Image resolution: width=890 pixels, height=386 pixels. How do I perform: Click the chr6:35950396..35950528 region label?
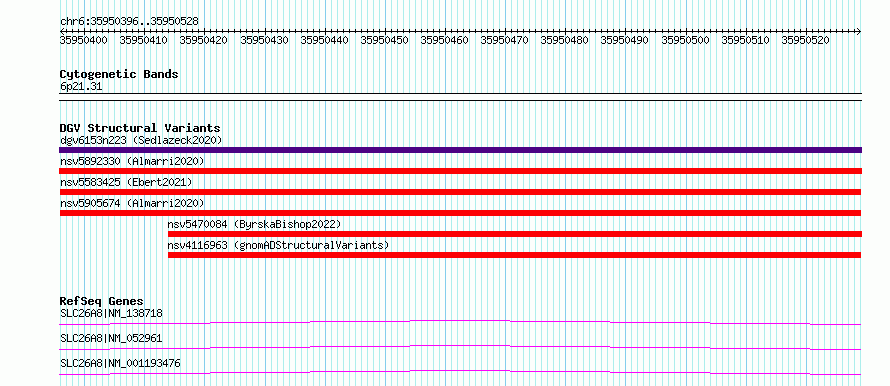pos(129,22)
